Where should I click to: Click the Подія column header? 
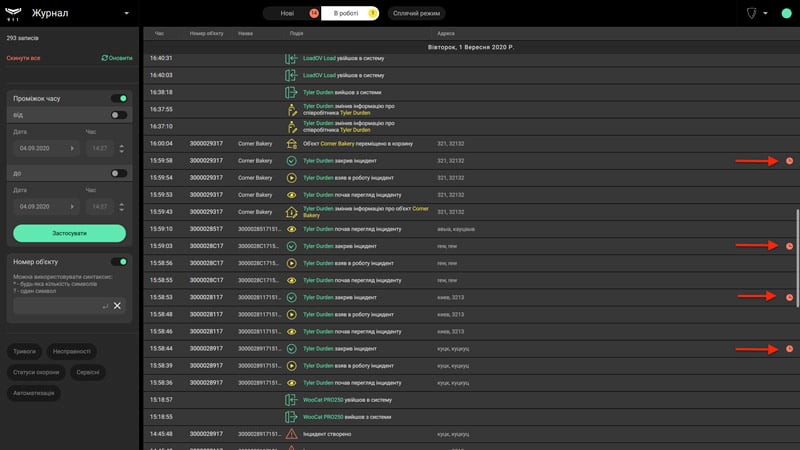tap(296, 34)
